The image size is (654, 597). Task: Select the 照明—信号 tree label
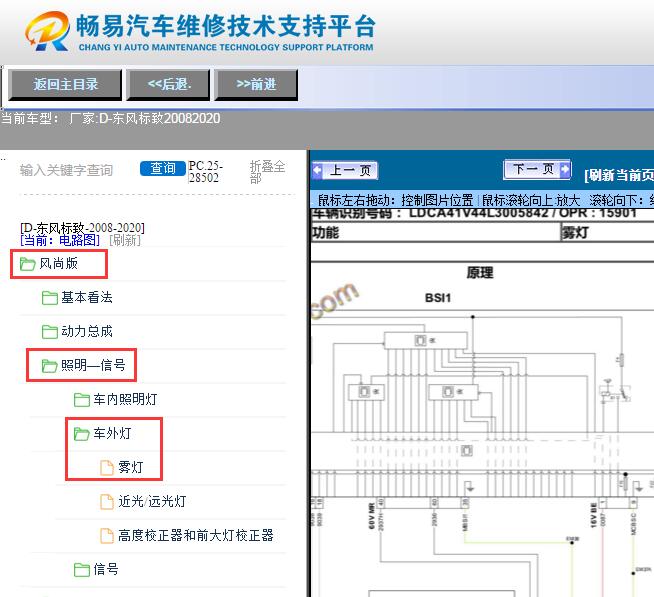93,365
